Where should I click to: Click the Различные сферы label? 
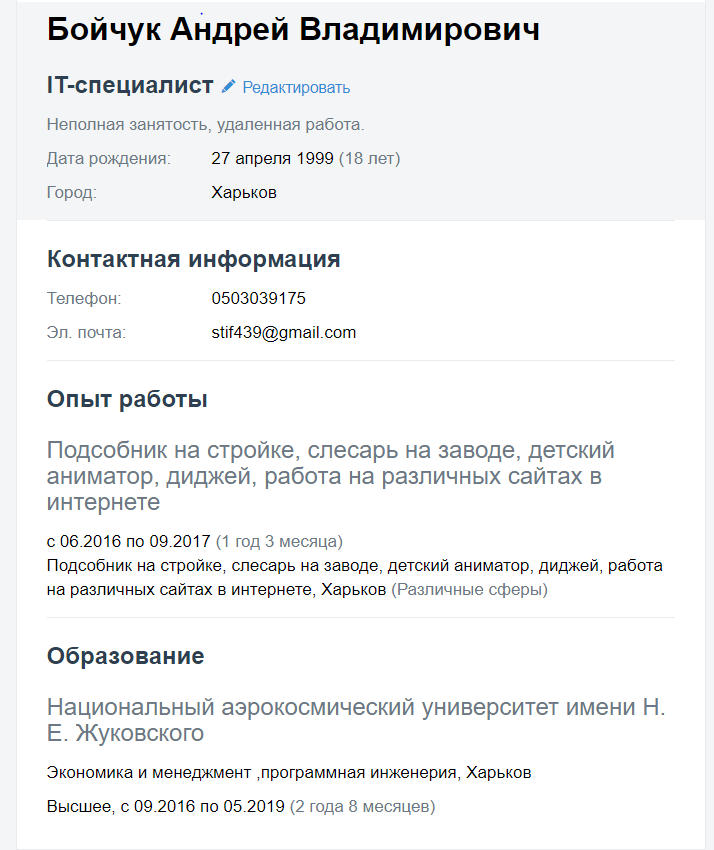469,589
